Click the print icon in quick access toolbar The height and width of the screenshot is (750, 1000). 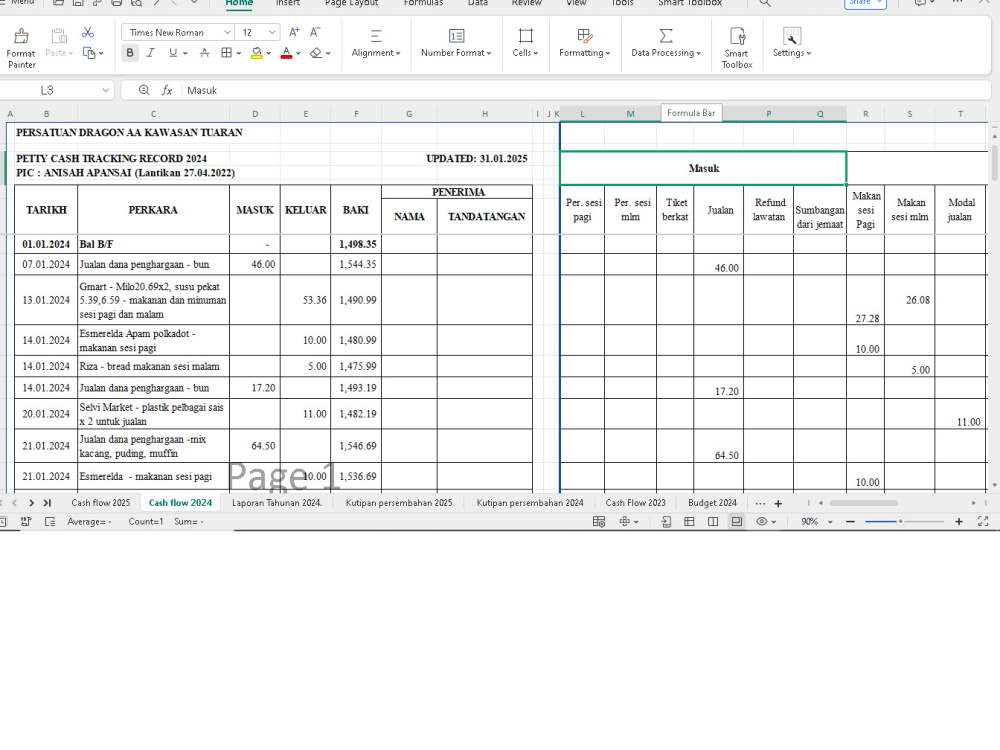(x=117, y=3)
